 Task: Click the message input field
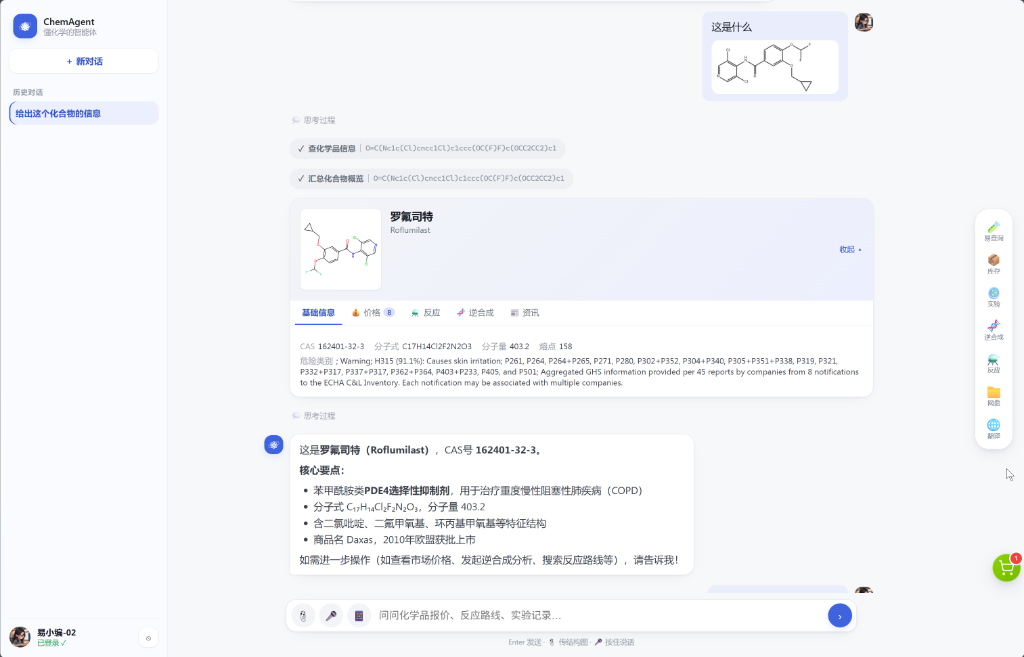click(598, 615)
